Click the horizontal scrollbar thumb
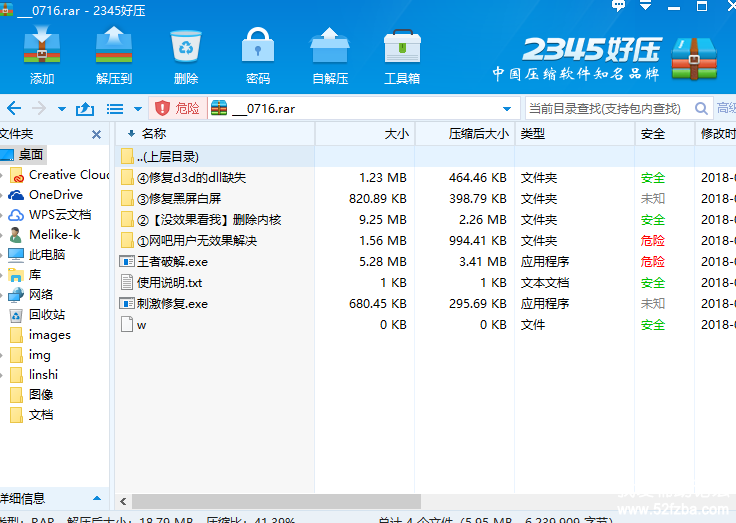 pyautogui.click(x=276, y=501)
